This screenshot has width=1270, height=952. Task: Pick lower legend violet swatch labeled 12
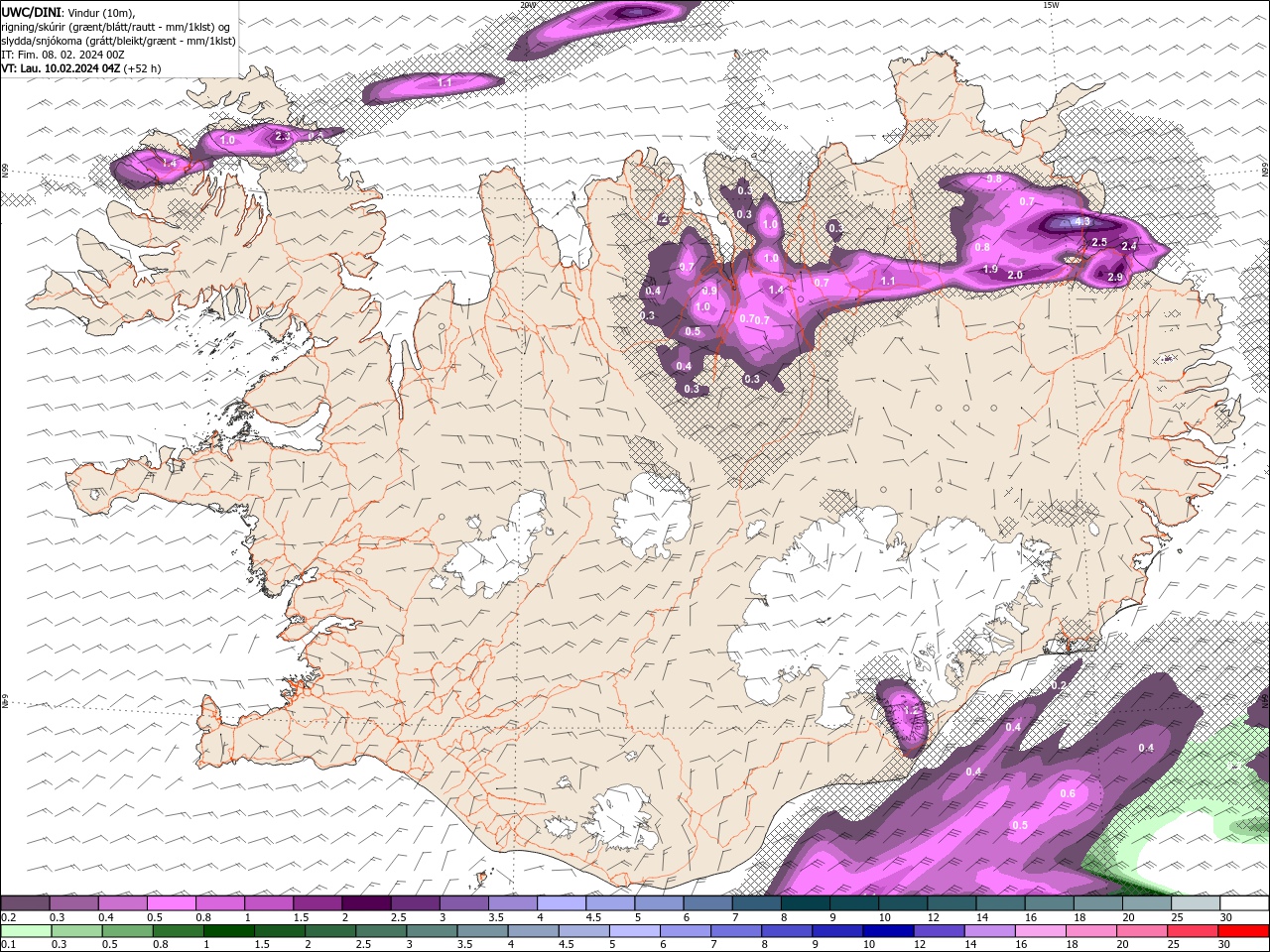pos(938,930)
